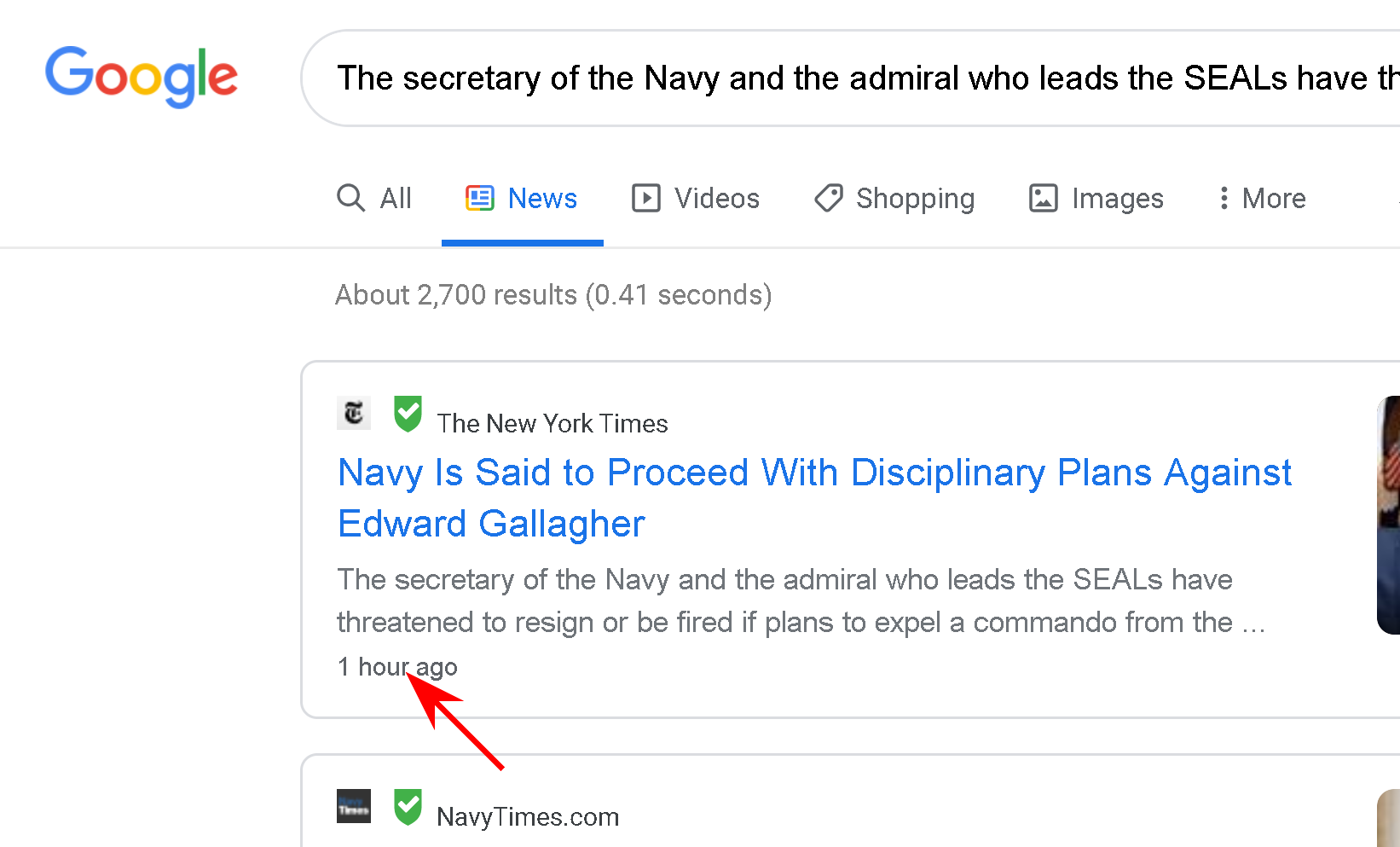Click the NavyTimes favicon

pos(354,806)
